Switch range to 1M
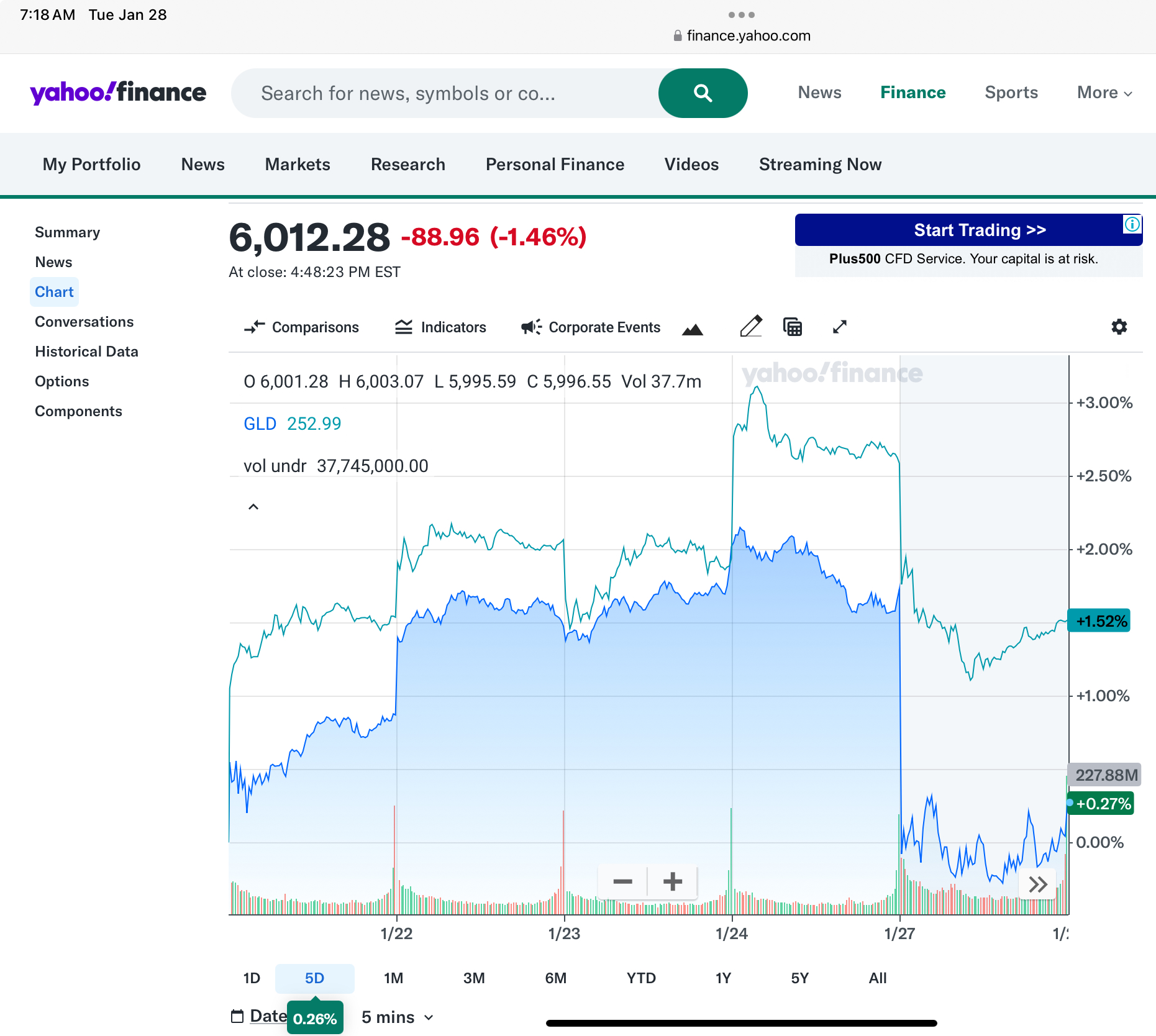1156x1036 pixels. click(x=393, y=978)
